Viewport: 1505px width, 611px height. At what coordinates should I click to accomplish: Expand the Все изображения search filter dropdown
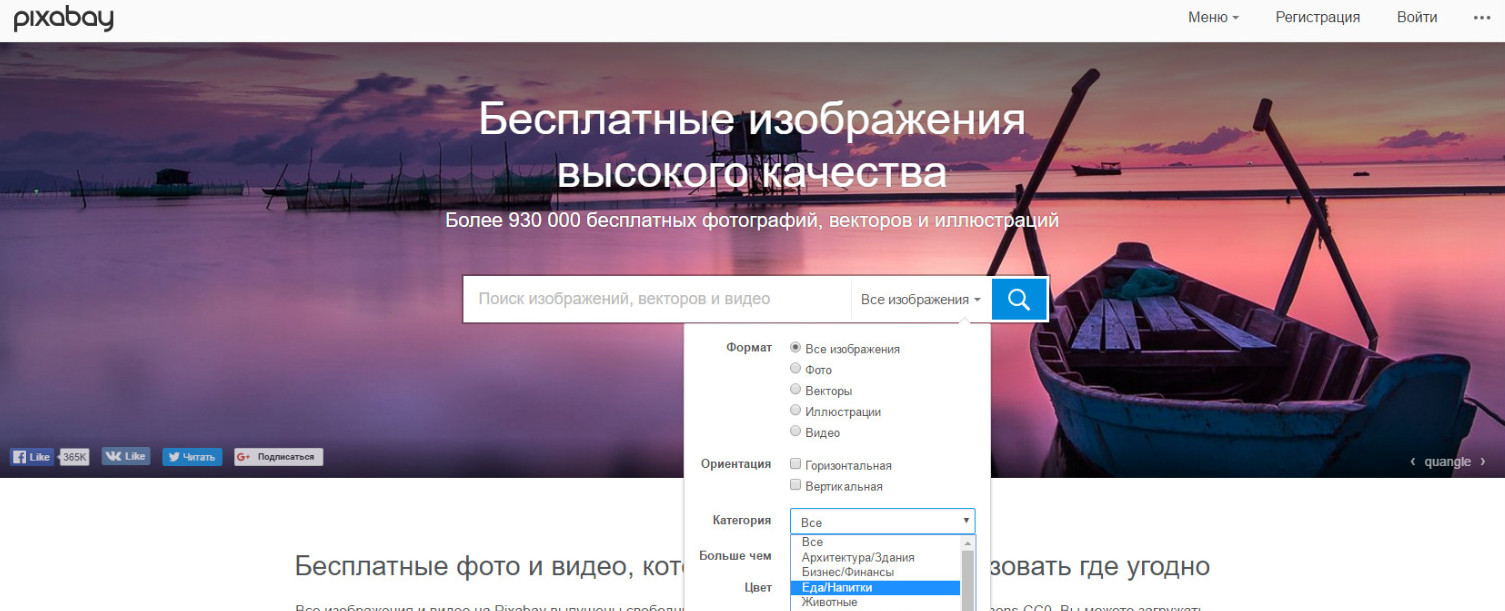click(x=920, y=299)
